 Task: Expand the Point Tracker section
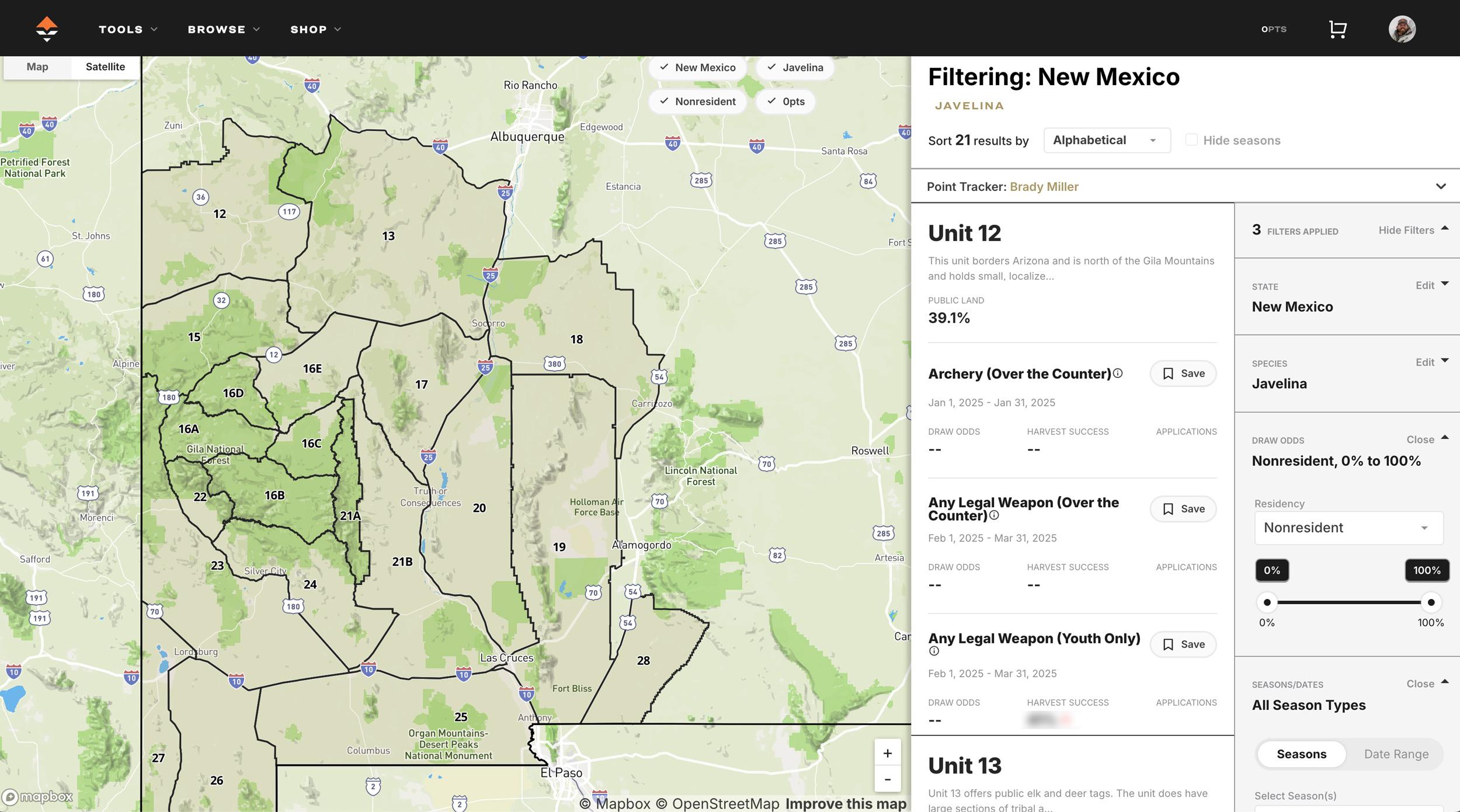tap(1440, 187)
